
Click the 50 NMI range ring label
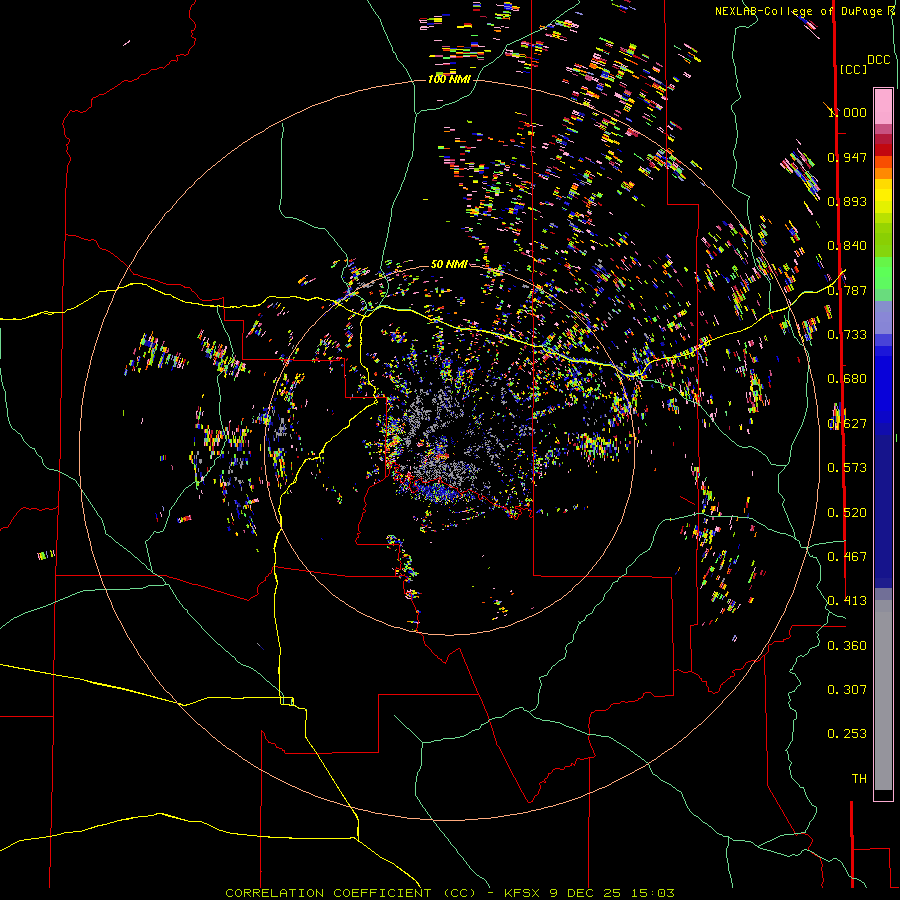coord(449,264)
